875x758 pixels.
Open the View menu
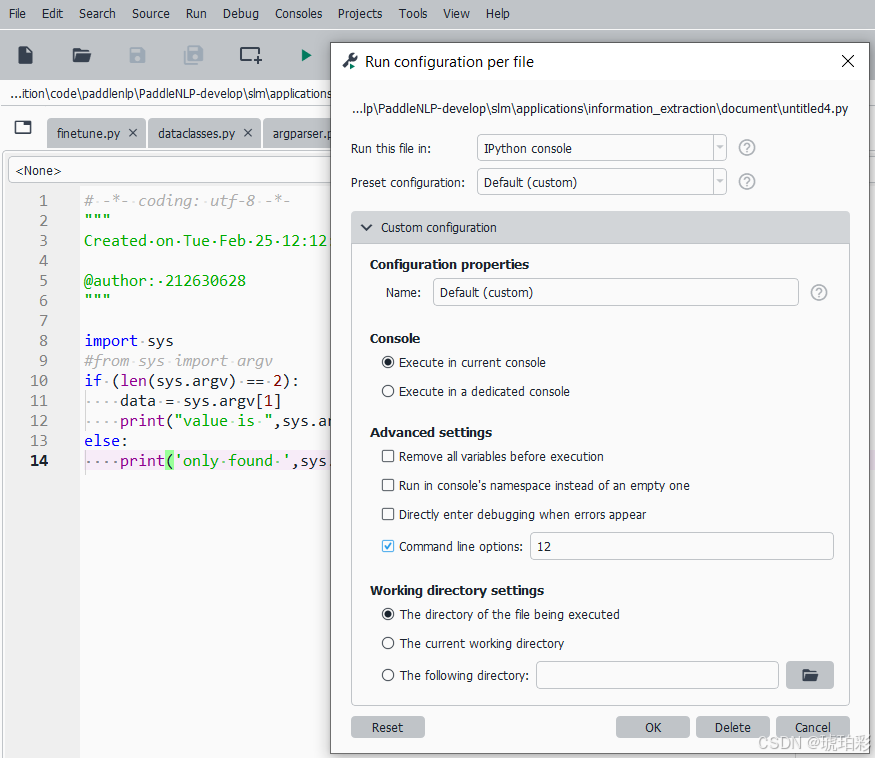456,13
